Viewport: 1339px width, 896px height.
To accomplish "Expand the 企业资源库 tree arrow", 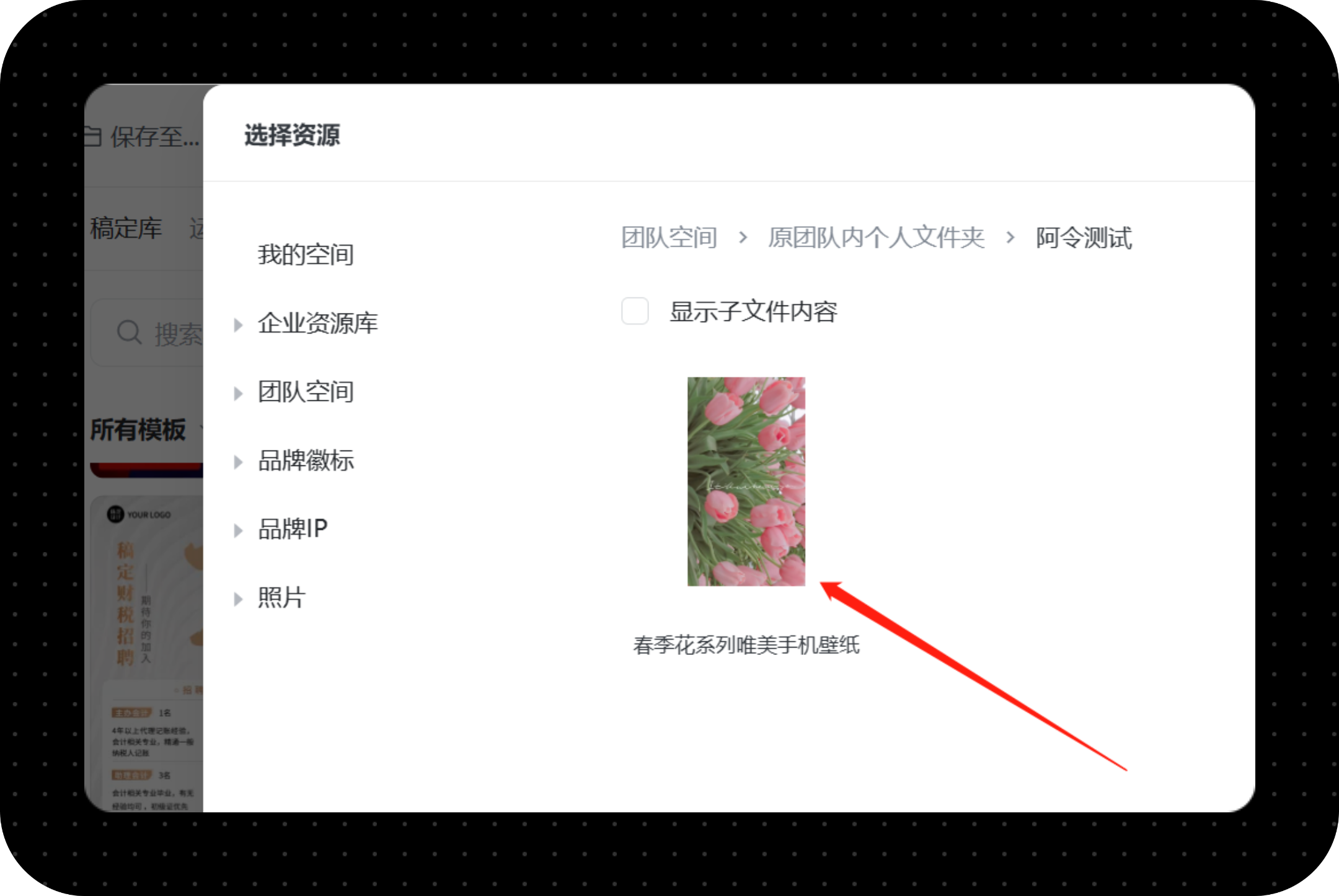I will (238, 325).
